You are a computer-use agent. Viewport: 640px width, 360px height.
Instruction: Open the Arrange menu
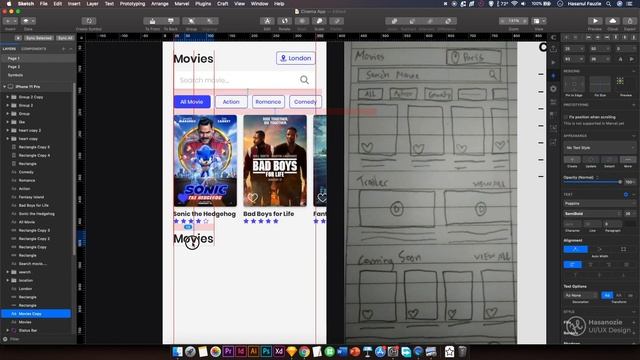pyautogui.click(x=160, y=4)
